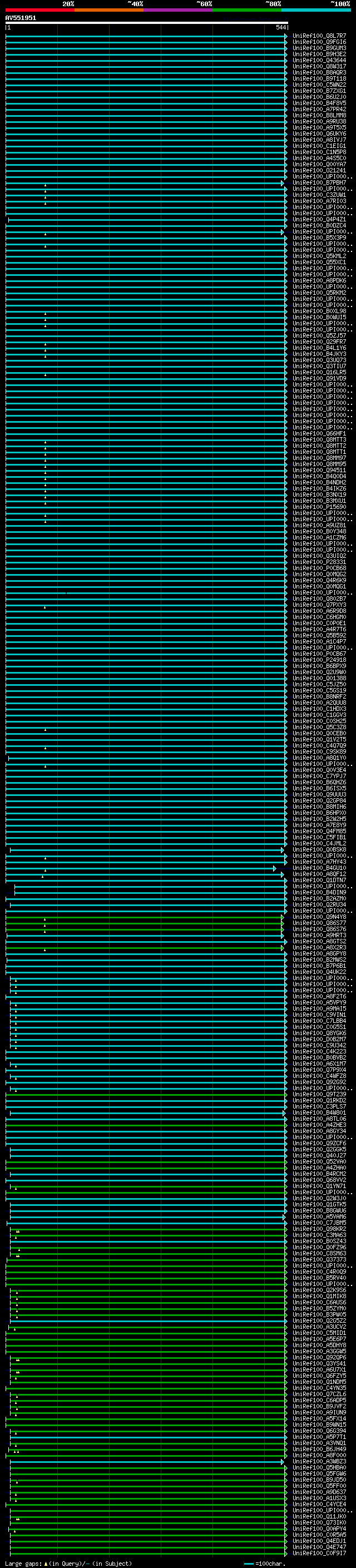This screenshot has width=356, height=1568.
Task: Click the AV551951 query sequence name
Action: tap(21, 18)
